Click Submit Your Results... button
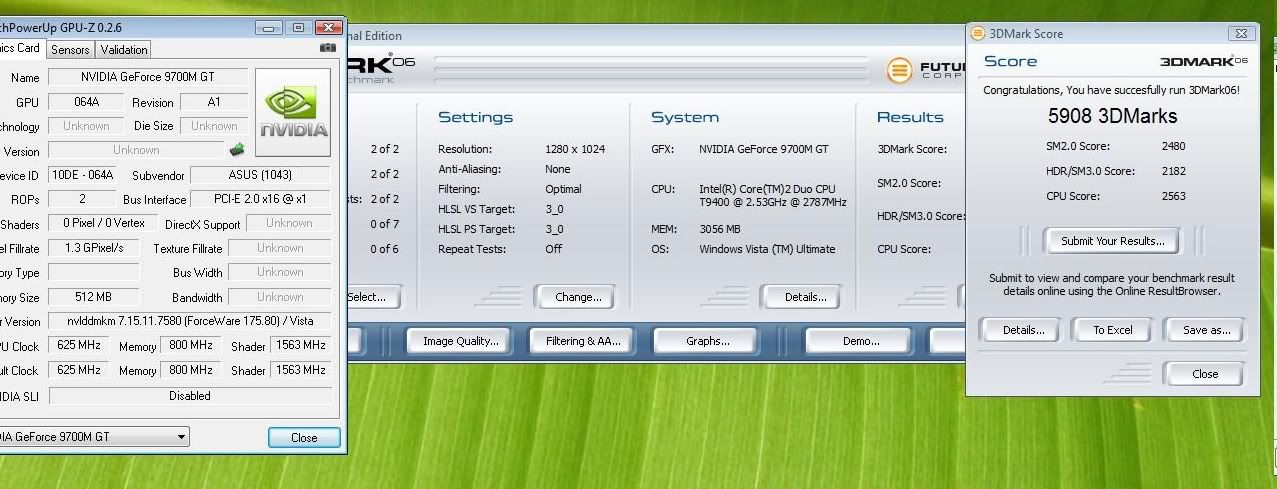This screenshot has height=489, width=1277. [x=1112, y=241]
